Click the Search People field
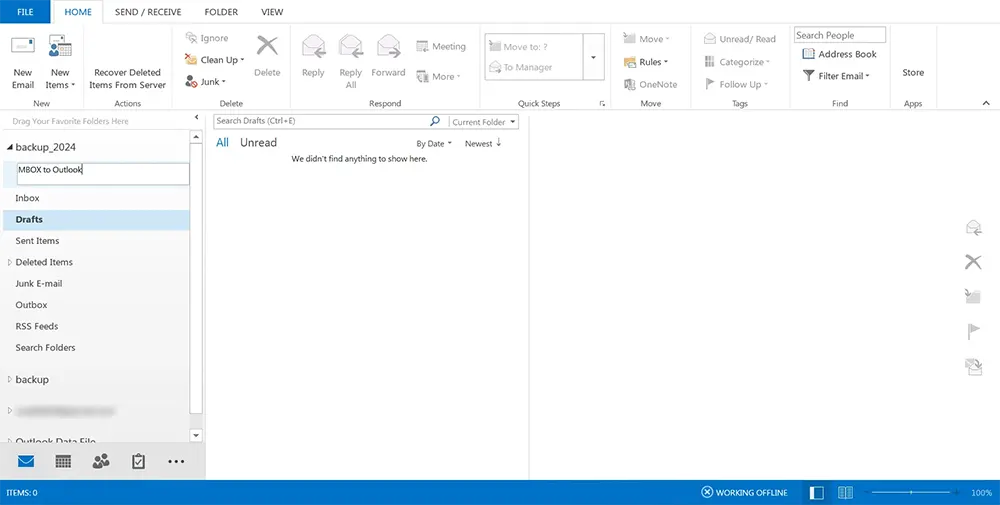The height and width of the screenshot is (505, 1000). (x=840, y=35)
